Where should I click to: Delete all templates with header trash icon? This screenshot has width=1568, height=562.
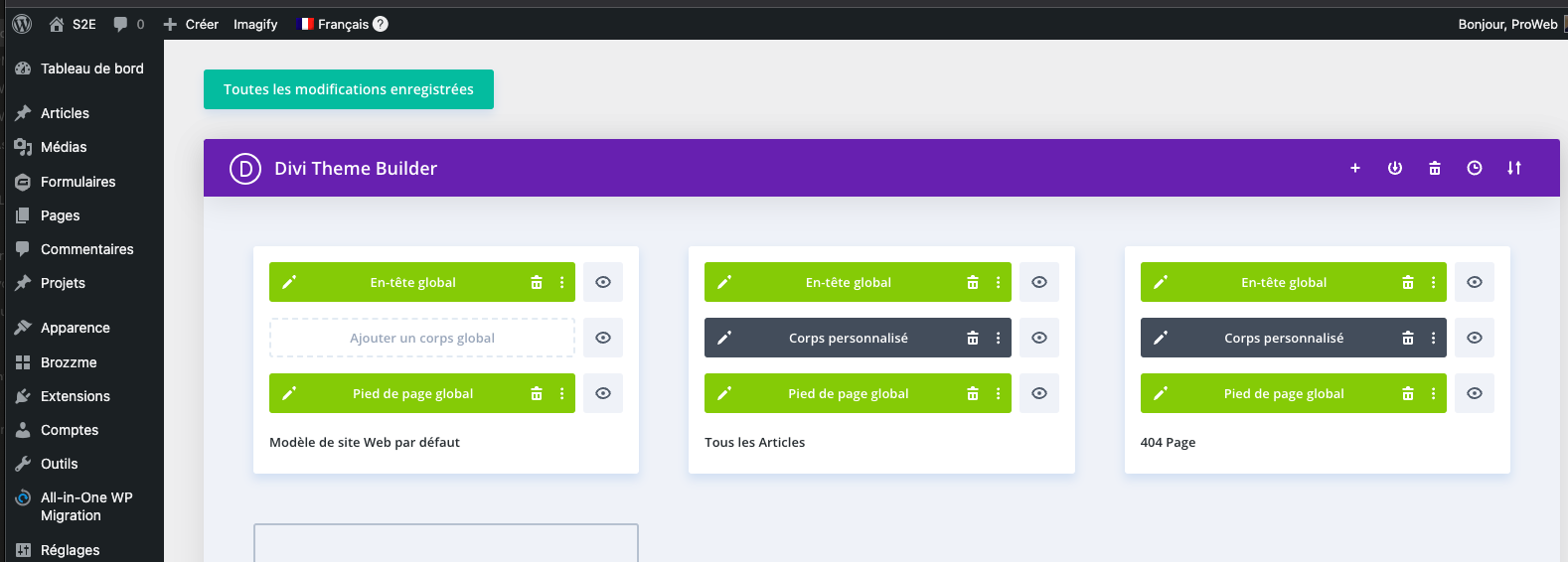(1435, 168)
